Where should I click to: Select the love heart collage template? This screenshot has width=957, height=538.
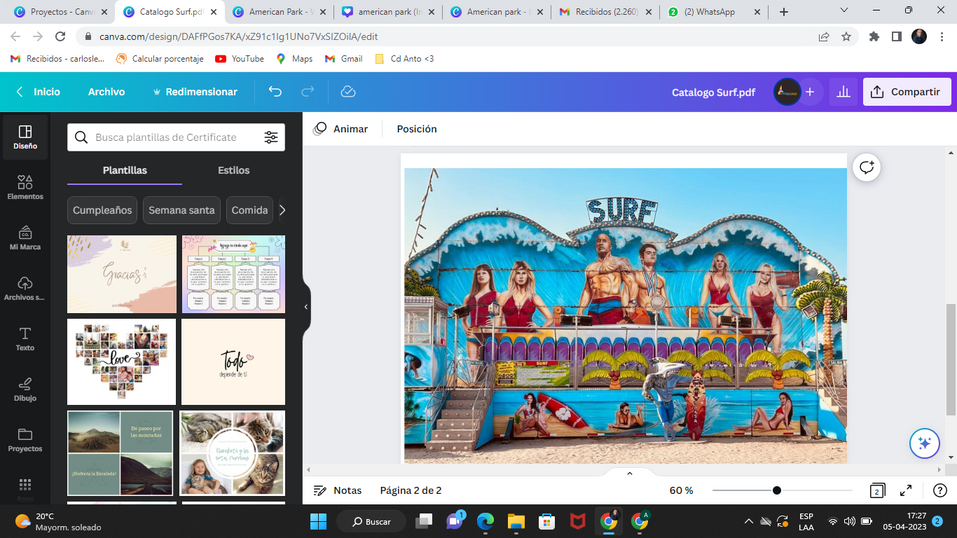click(121, 362)
